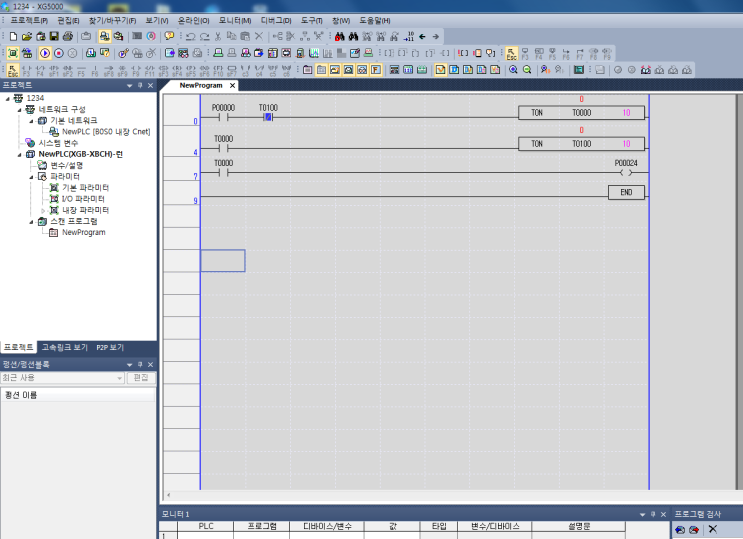Viewport: 743px width, 539px height.
Task: Switch to the P2P 보기 tab
Action: coord(110,347)
